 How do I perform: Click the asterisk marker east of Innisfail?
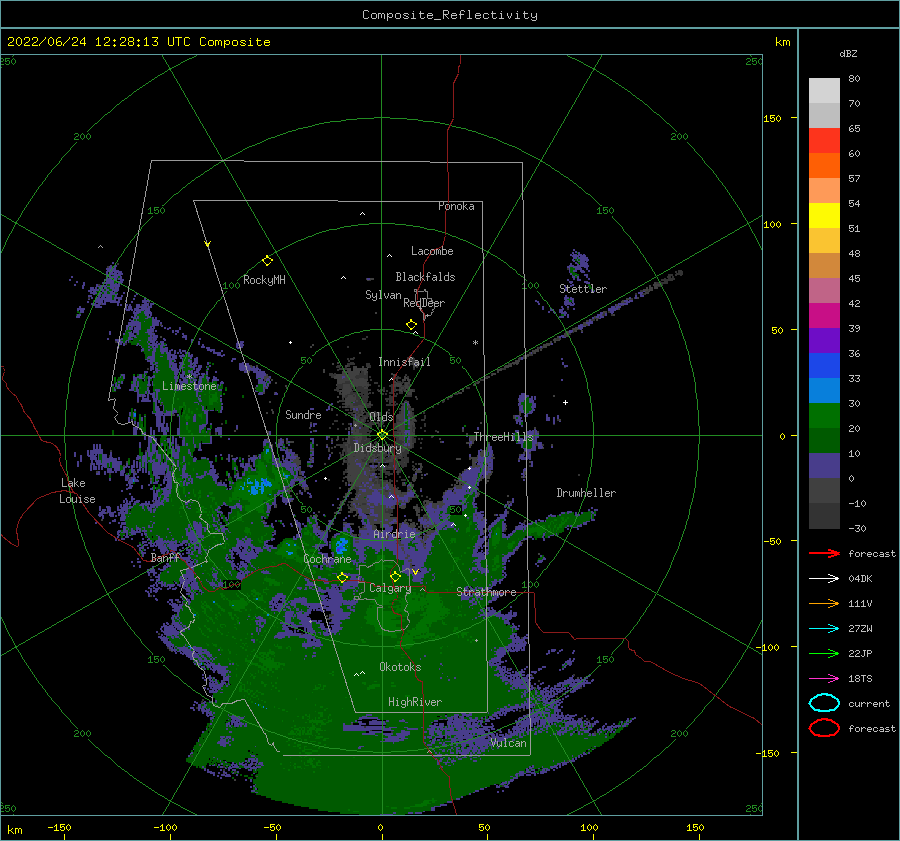point(475,343)
